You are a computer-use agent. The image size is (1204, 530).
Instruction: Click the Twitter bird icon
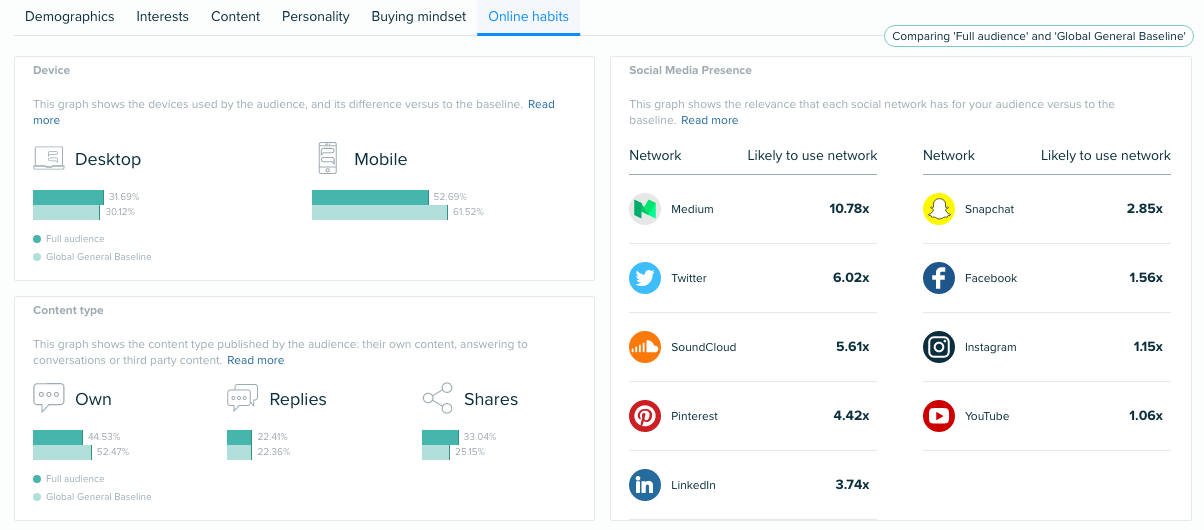645,278
